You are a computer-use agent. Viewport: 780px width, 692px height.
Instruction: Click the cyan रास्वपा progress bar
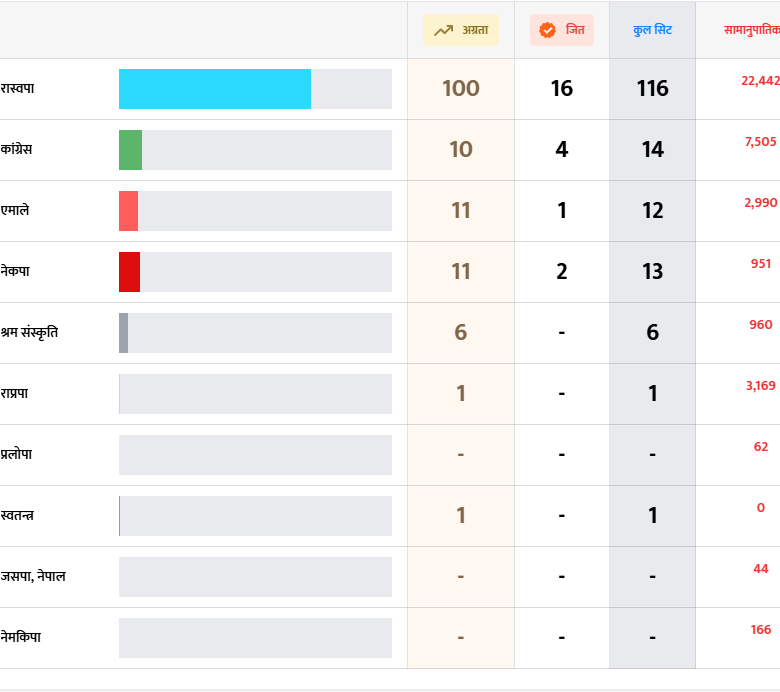tap(214, 89)
